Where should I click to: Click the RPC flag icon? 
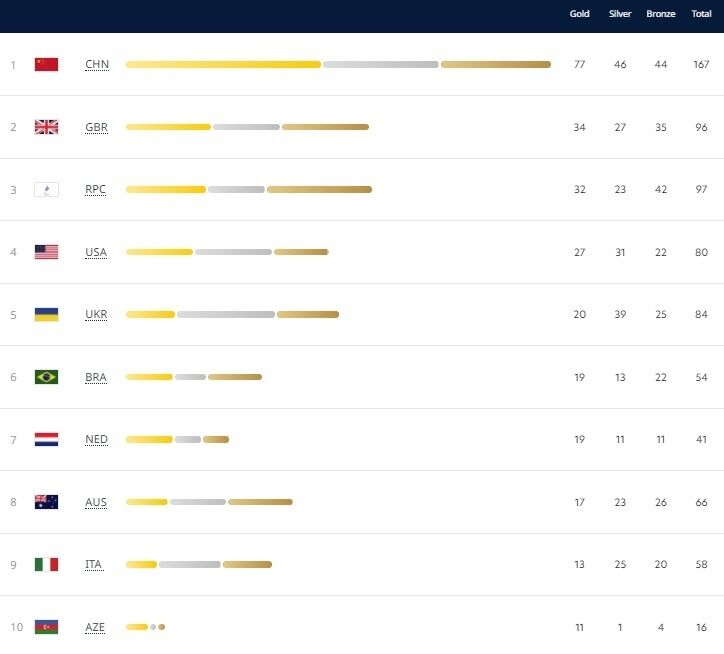coord(46,190)
